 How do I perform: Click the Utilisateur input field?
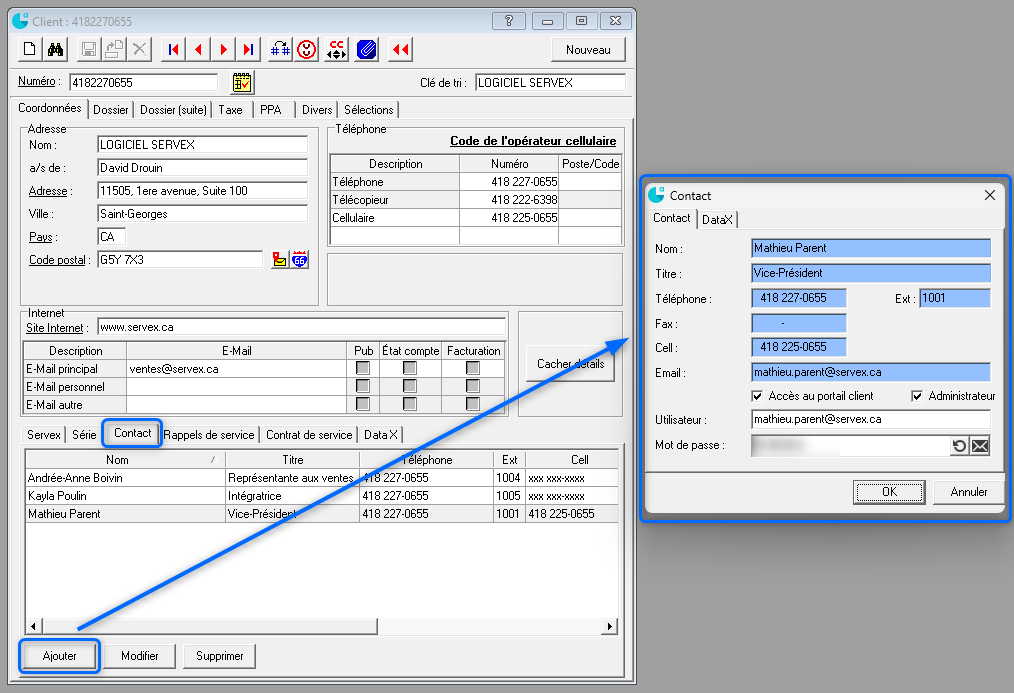(870, 420)
